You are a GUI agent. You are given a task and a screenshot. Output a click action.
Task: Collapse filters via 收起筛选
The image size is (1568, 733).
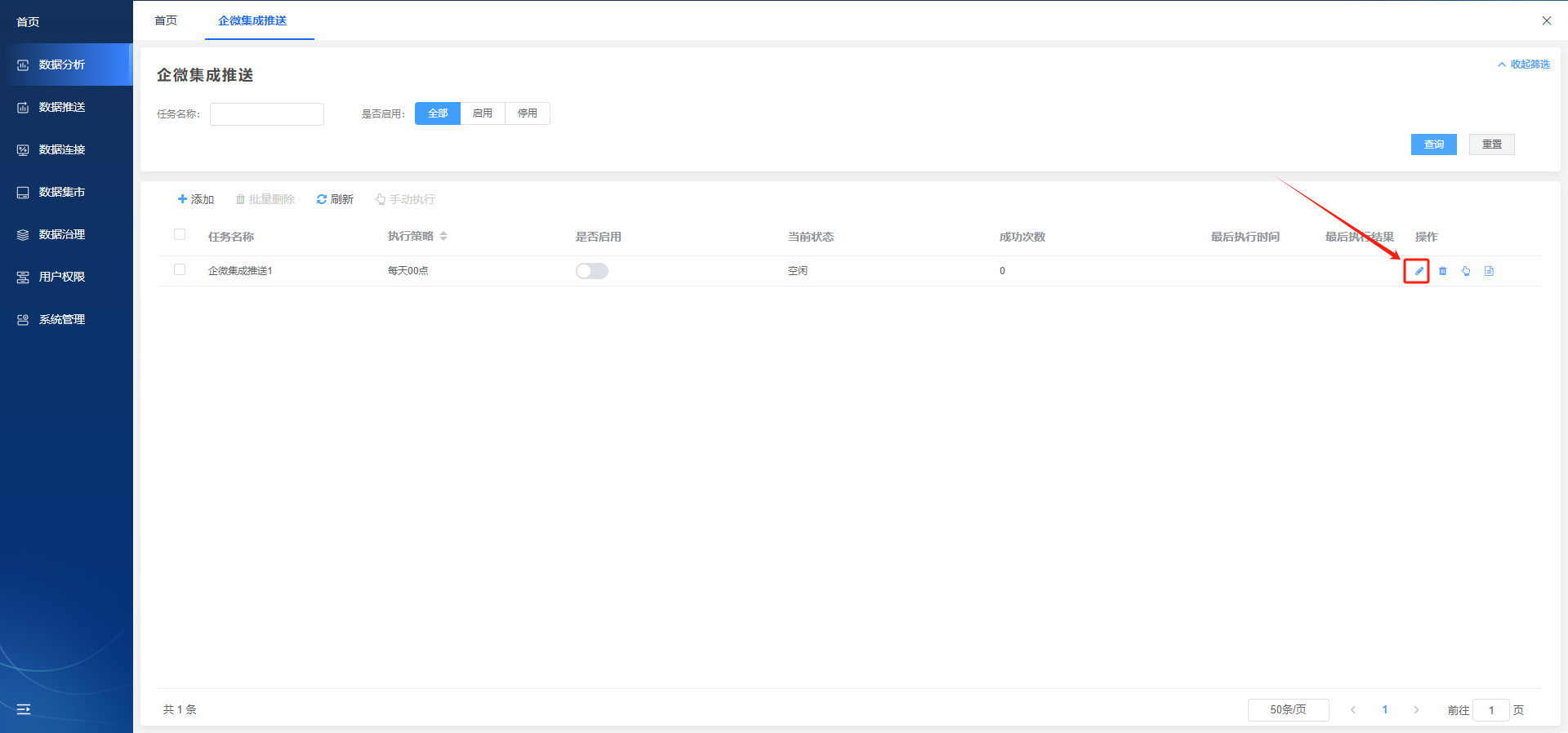tap(1524, 64)
